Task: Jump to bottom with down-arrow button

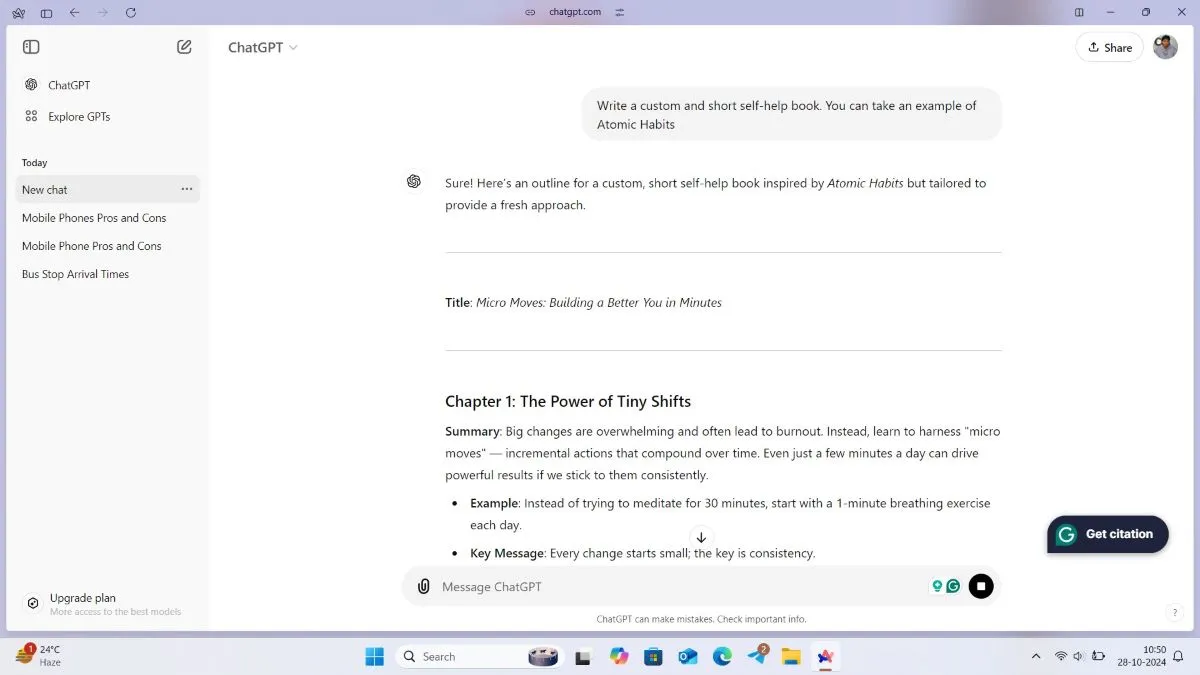Action: pyautogui.click(x=701, y=538)
